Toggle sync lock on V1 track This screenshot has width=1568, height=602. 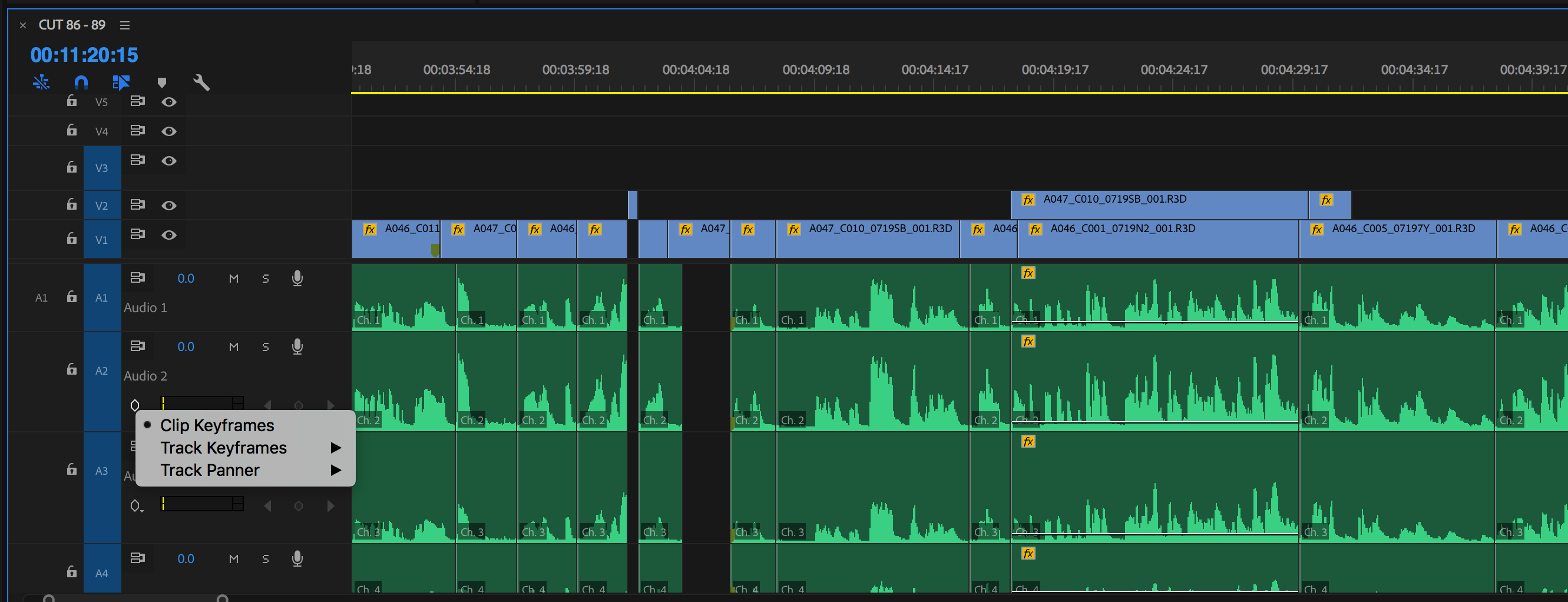pyautogui.click(x=138, y=234)
